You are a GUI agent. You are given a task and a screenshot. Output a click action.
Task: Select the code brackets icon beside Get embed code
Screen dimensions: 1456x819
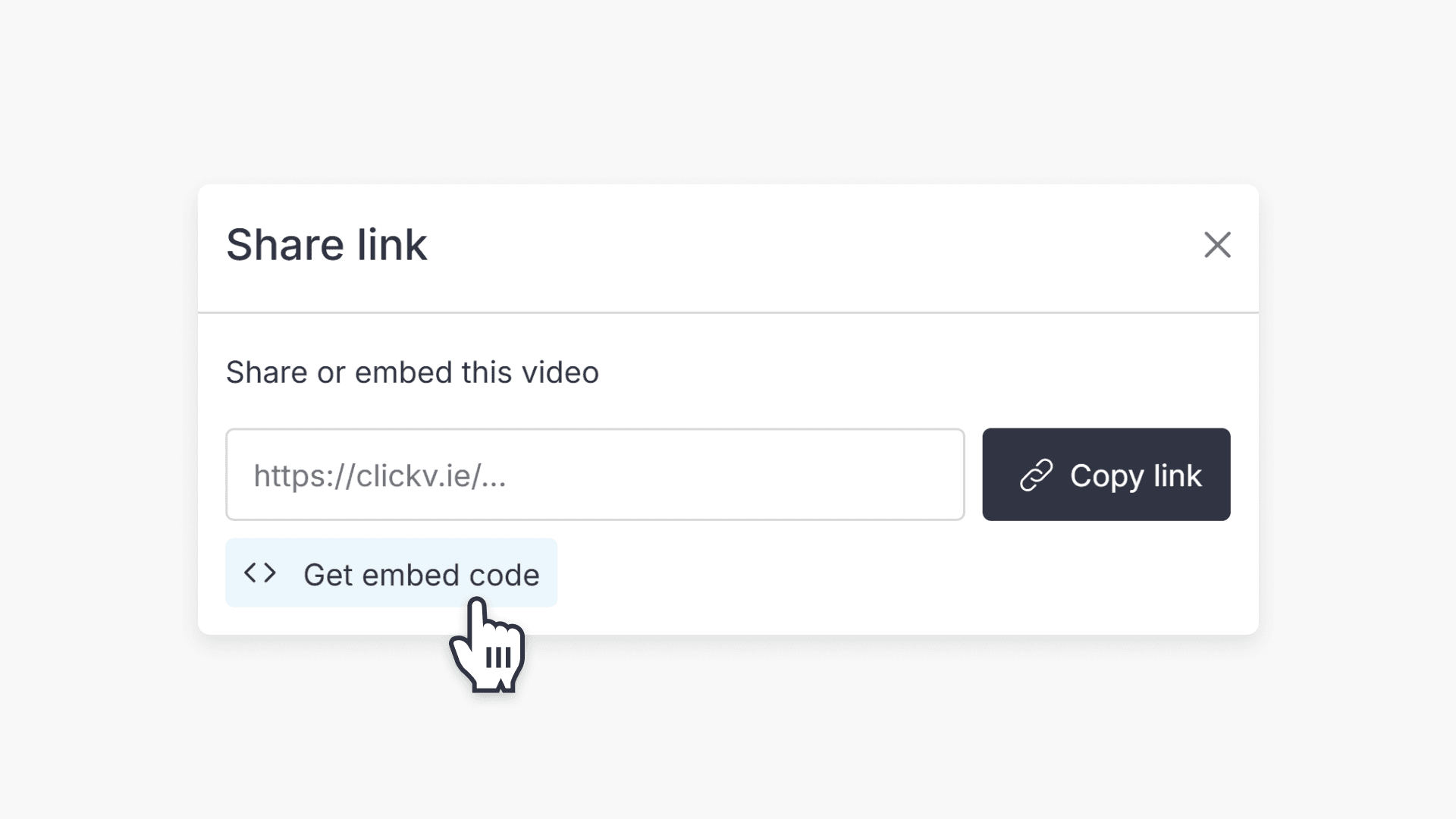click(260, 574)
